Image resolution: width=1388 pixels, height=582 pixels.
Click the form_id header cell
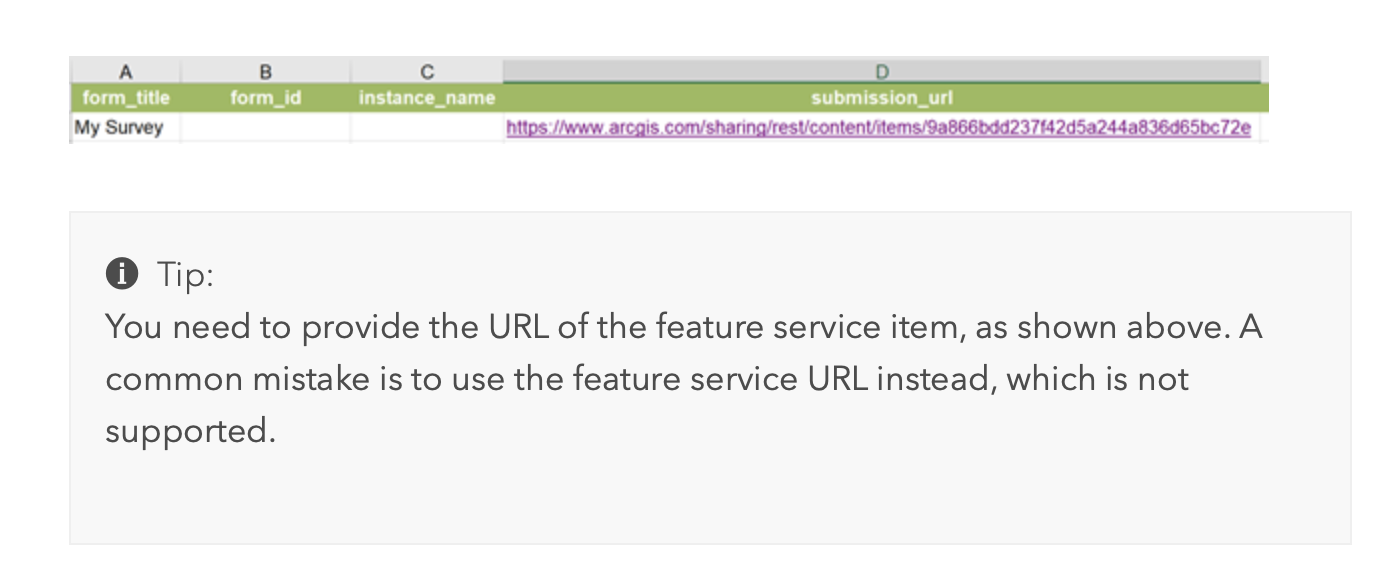[x=265, y=98]
